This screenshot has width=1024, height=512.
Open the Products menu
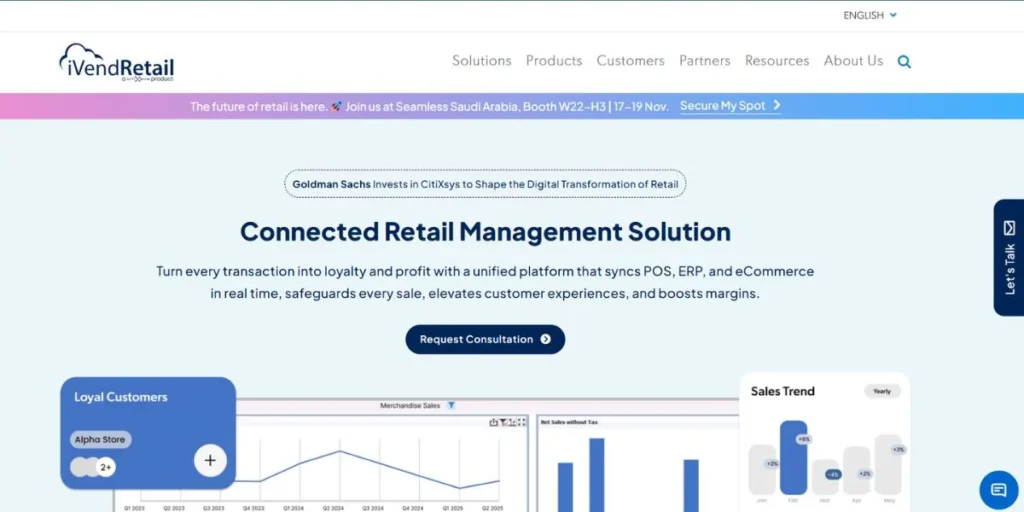(554, 61)
